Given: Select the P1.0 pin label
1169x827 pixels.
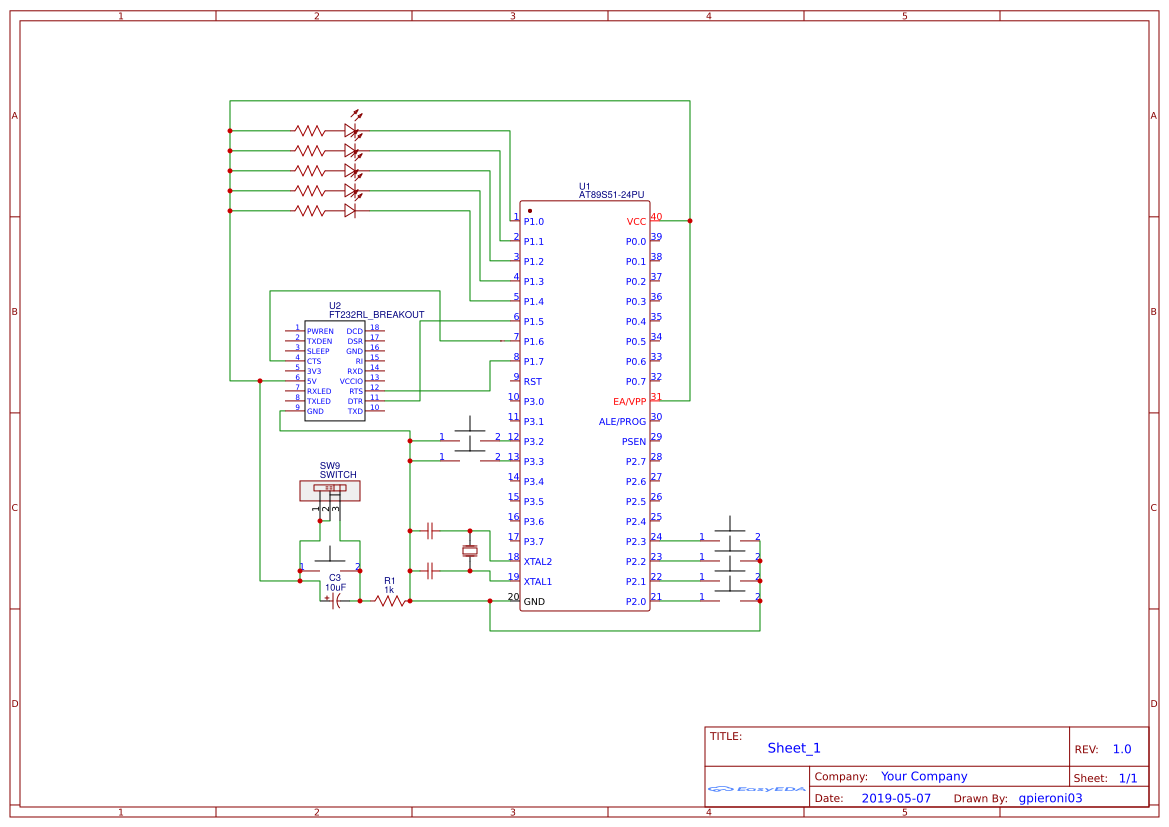Looking at the screenshot, I should pyautogui.click(x=533, y=221).
